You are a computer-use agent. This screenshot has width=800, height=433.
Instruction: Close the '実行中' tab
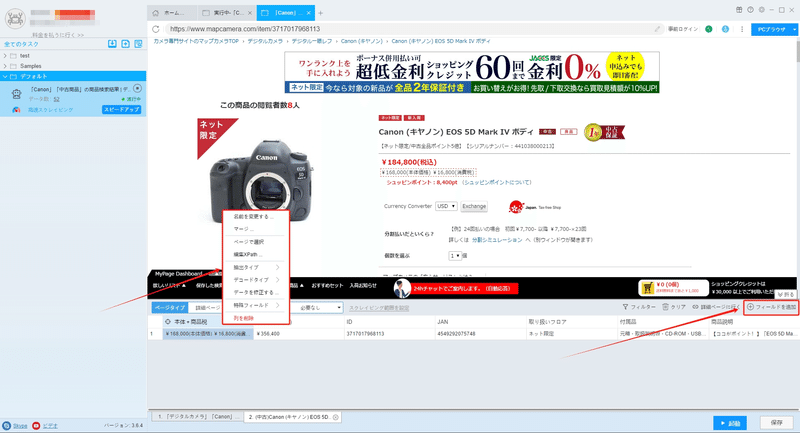click(249, 13)
